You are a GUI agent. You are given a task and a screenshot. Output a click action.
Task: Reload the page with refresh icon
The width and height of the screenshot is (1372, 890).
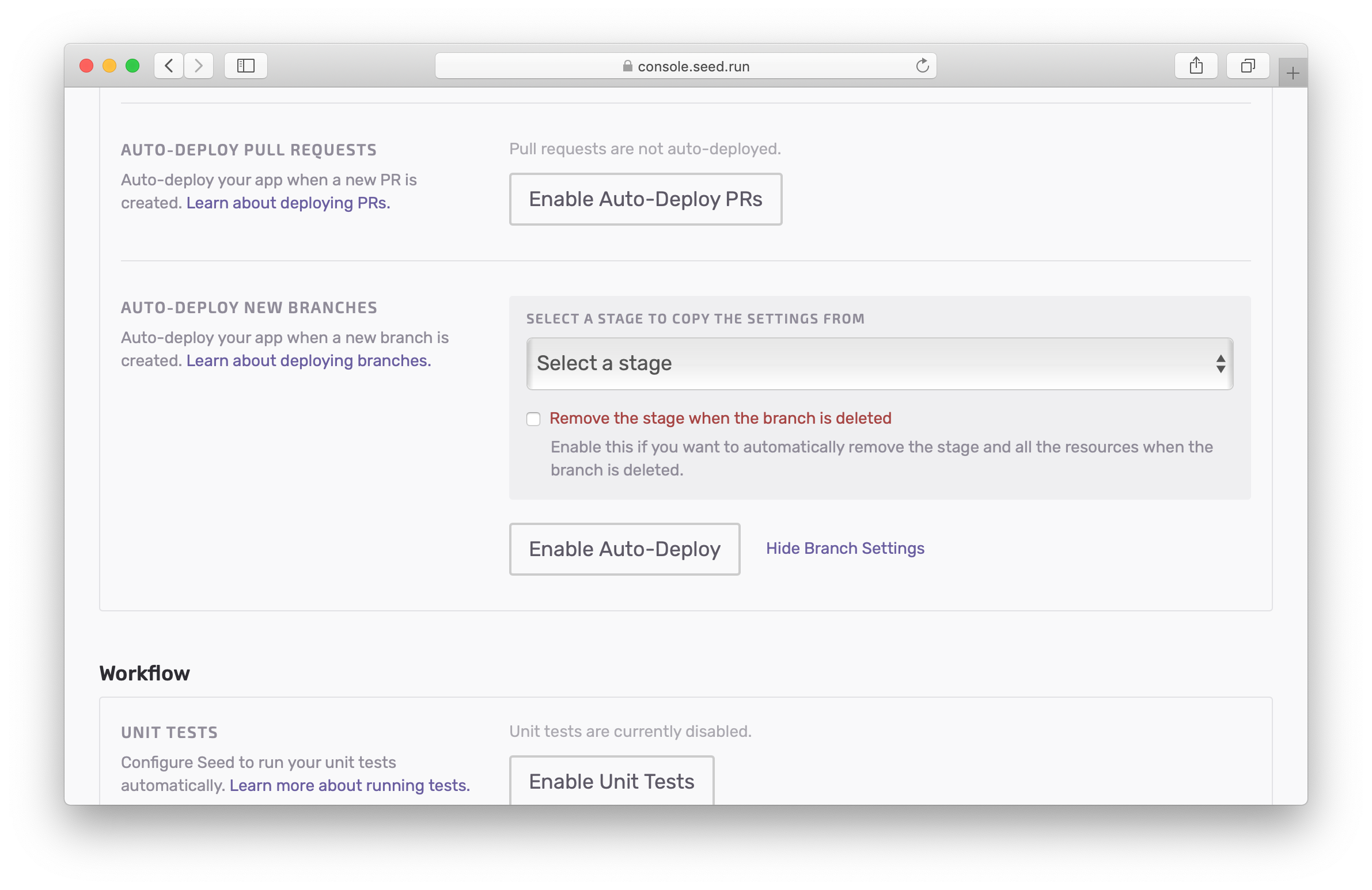pyautogui.click(x=922, y=66)
